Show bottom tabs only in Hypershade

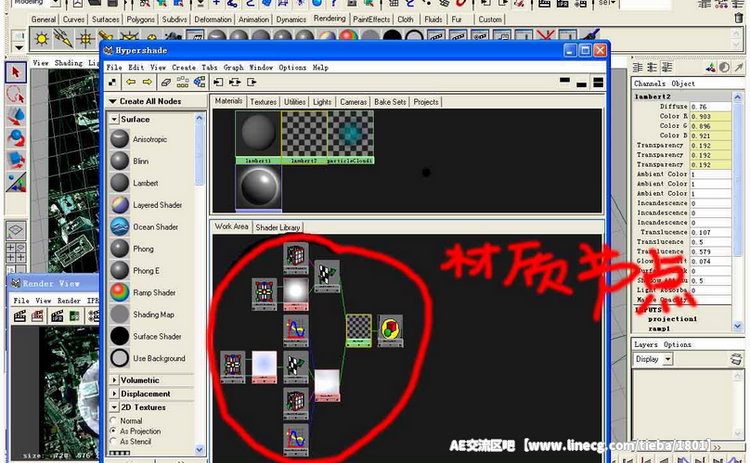point(582,82)
